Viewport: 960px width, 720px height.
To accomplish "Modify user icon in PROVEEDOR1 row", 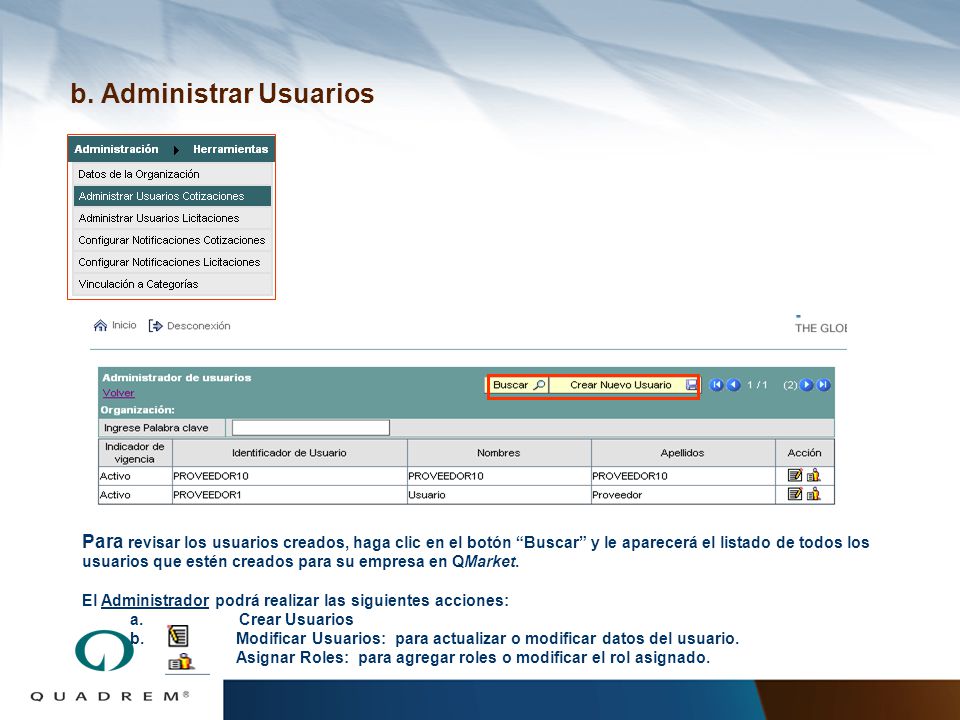I will click(x=795, y=493).
